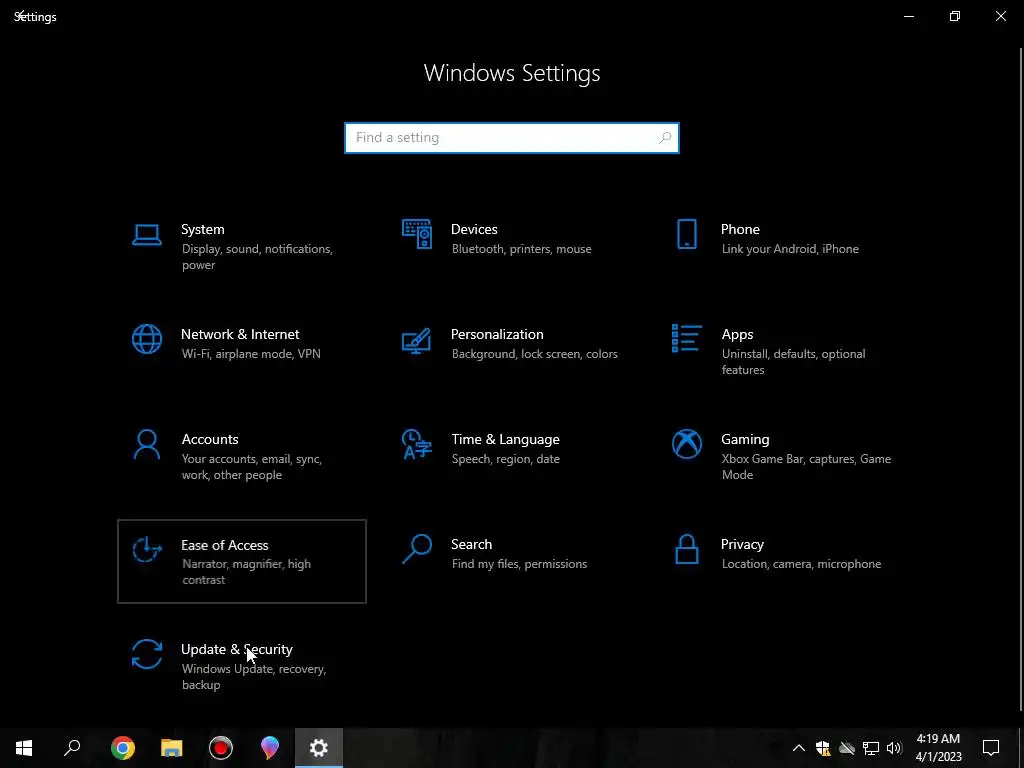Viewport: 1024px width, 768px height.
Task: Click 'Xbox Game Bar, captures, Game Mode' text
Action: (806, 467)
